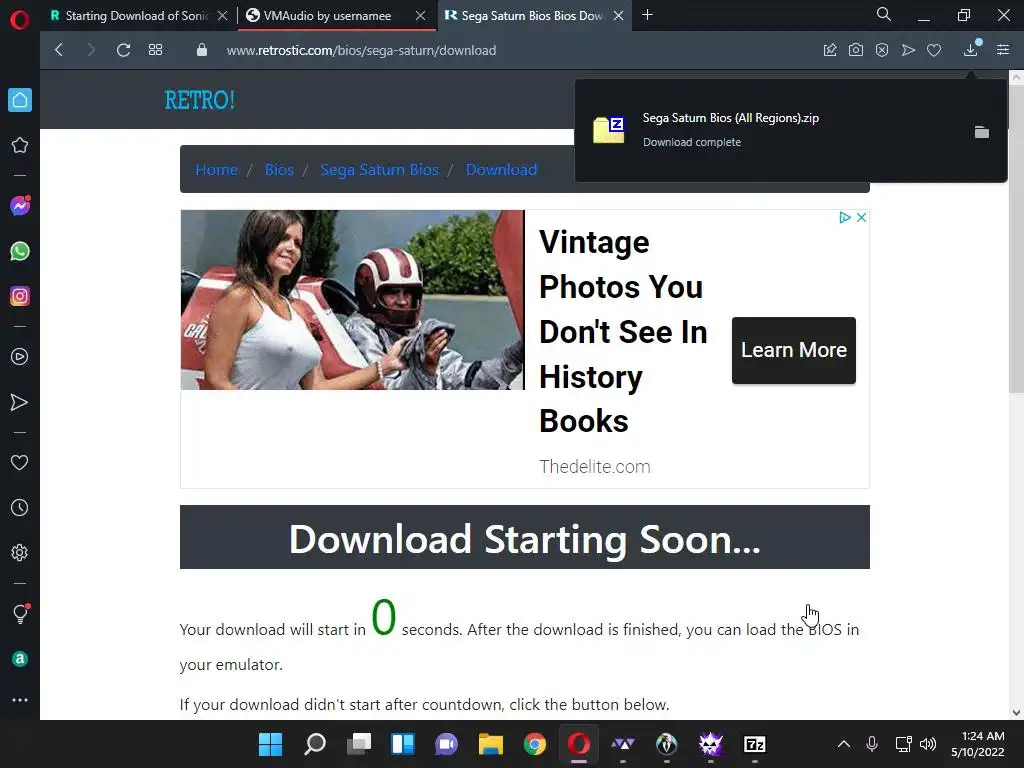The width and height of the screenshot is (1024, 768).
Task: View site security padlock info
Action: click(202, 50)
